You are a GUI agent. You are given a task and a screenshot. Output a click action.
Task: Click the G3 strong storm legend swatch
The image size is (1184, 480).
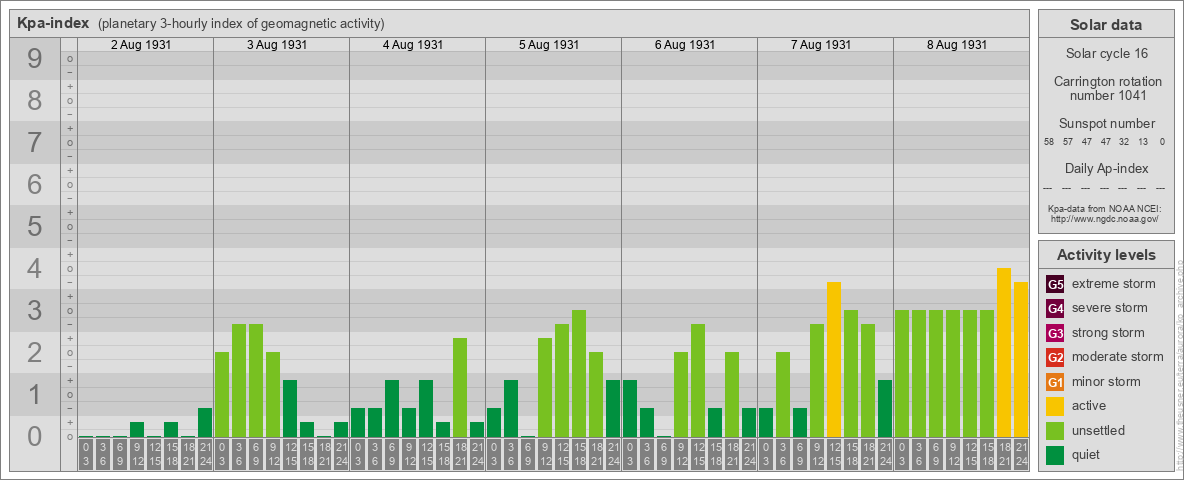point(1055,333)
